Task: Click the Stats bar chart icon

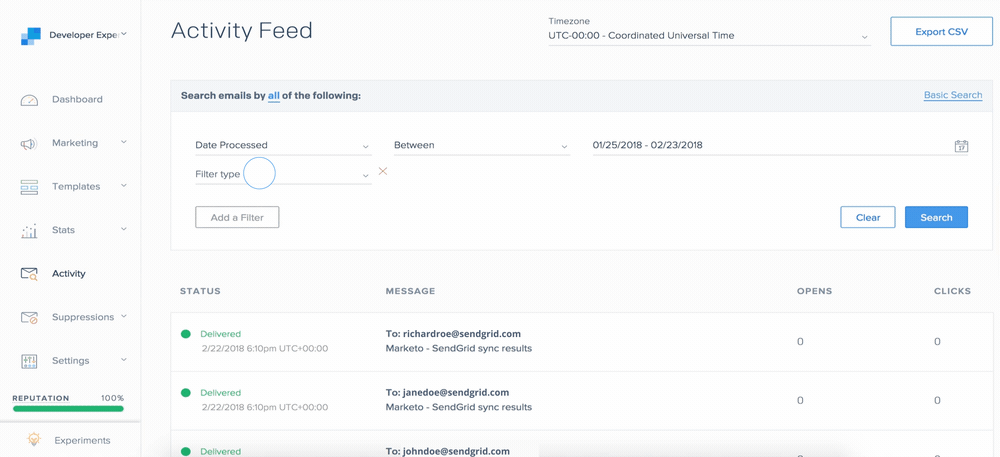Action: pos(29,231)
